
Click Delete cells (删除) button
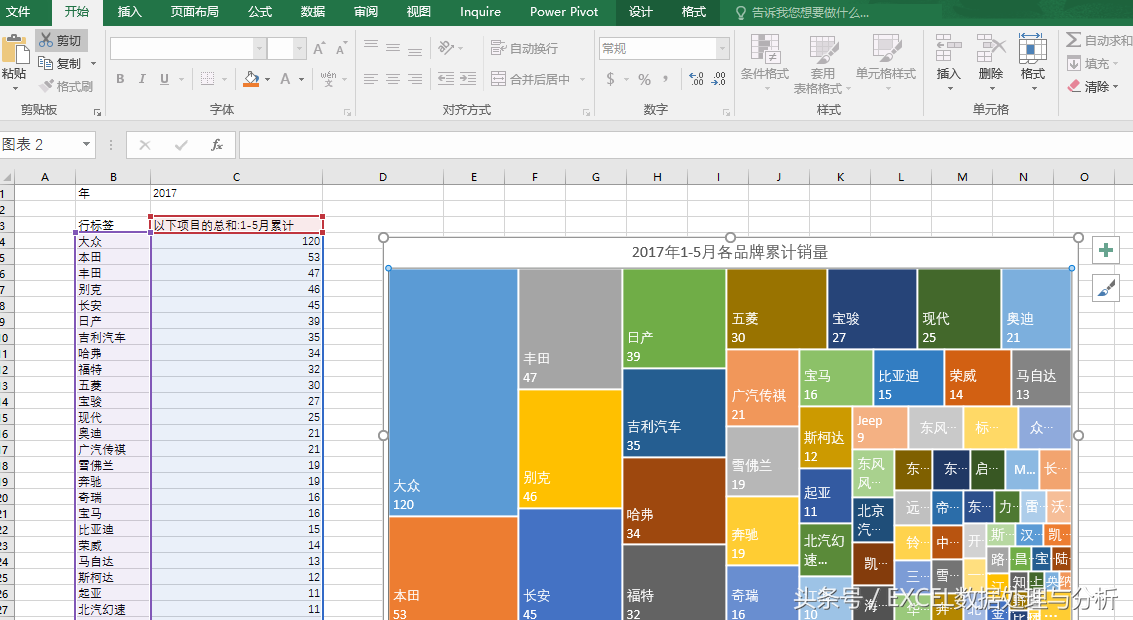coord(991,62)
